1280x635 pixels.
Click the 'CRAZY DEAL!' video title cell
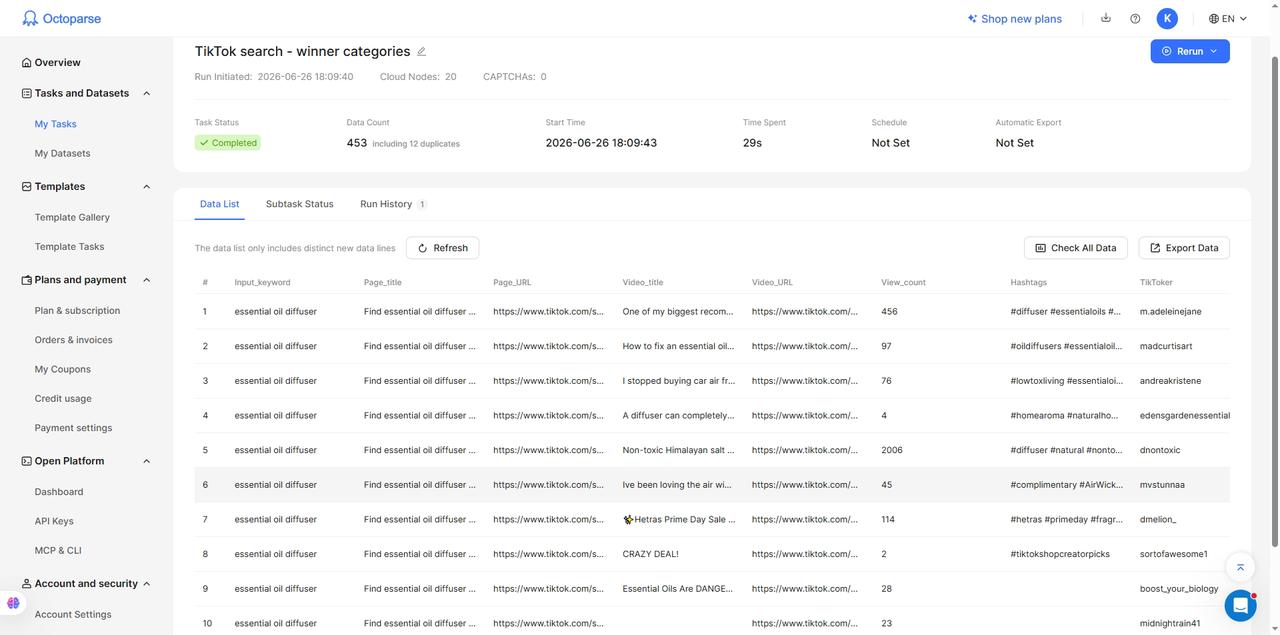click(x=651, y=554)
